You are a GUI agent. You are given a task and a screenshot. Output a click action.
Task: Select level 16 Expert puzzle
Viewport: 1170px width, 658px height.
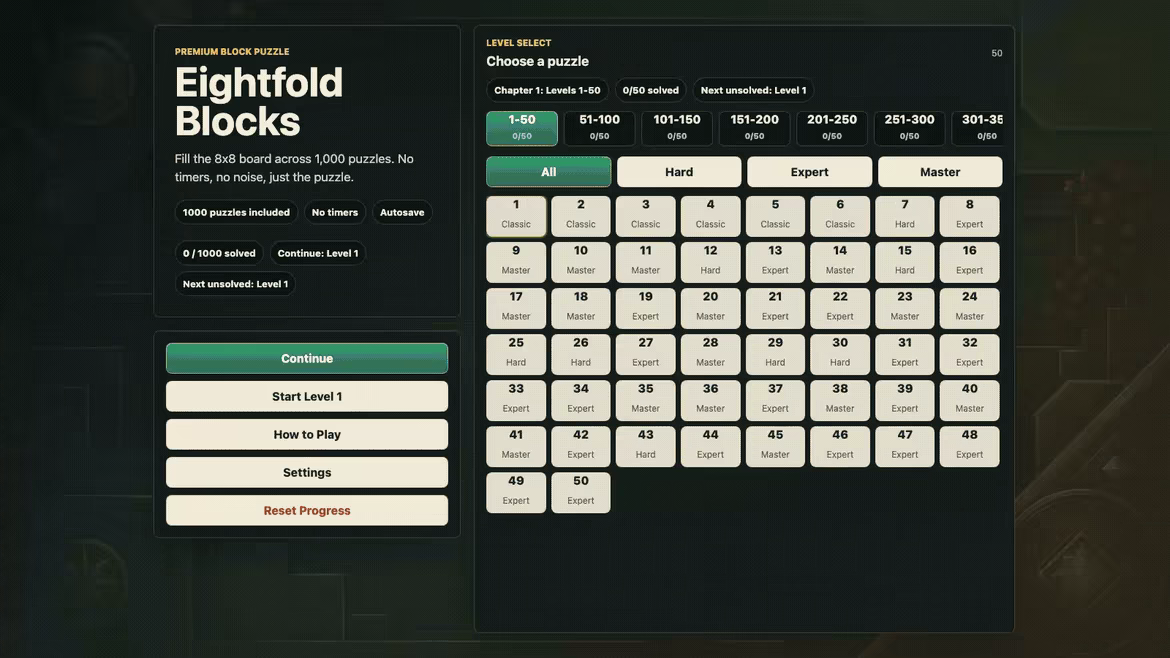[969, 262]
